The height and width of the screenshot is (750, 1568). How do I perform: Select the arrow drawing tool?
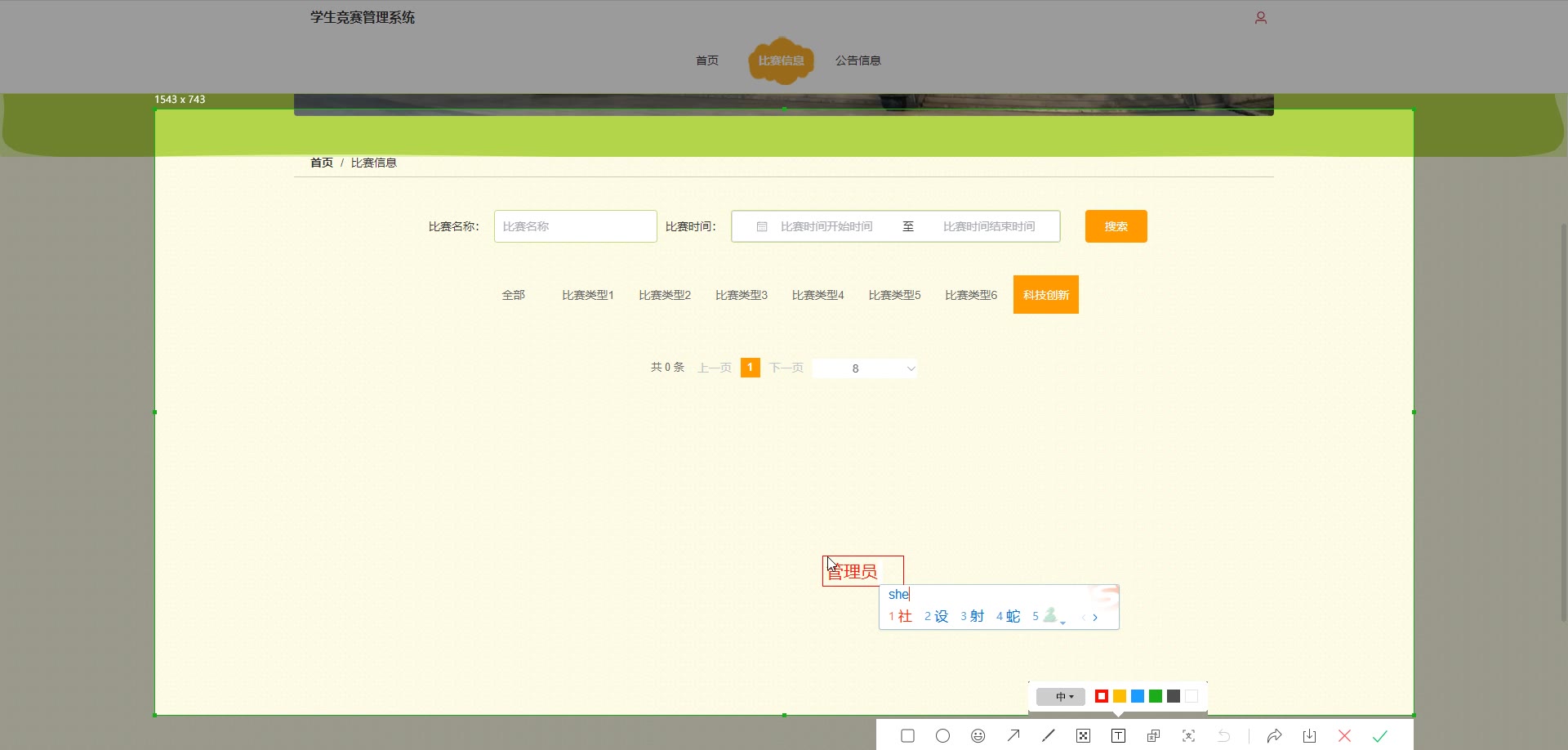point(1013,736)
